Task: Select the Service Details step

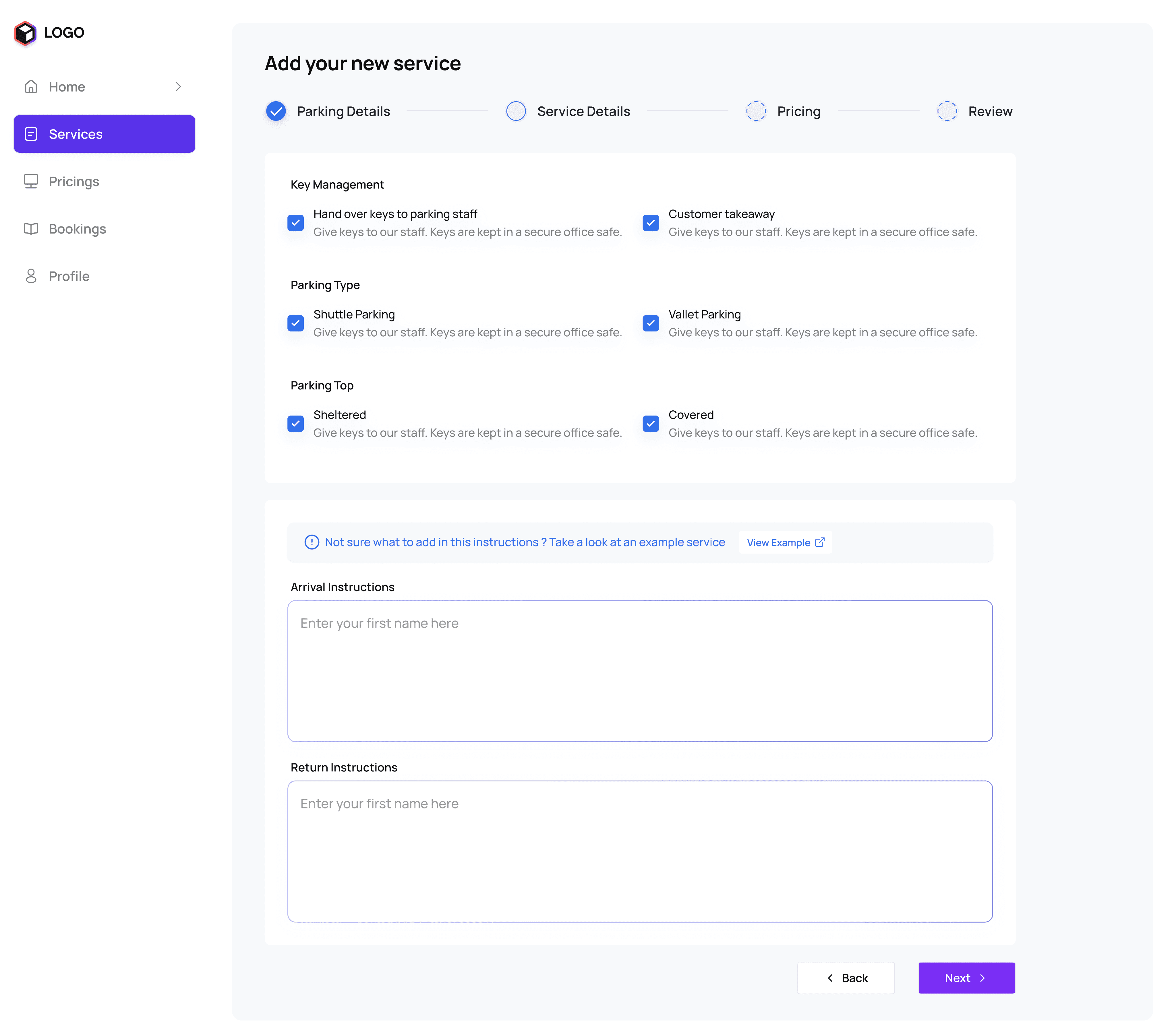Action: 516,111
